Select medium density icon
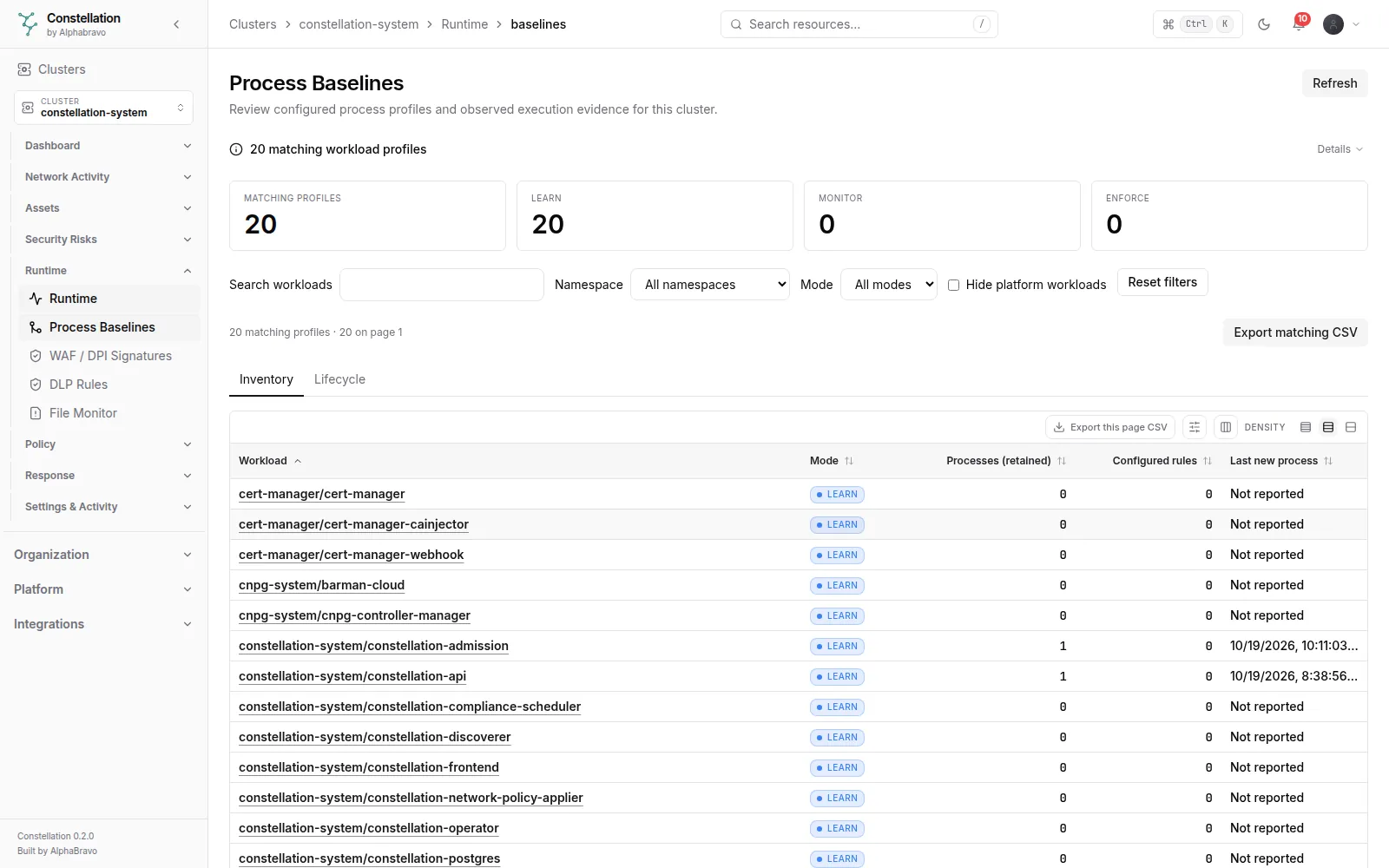Image resolution: width=1389 pixels, height=868 pixels. coord(1328,427)
